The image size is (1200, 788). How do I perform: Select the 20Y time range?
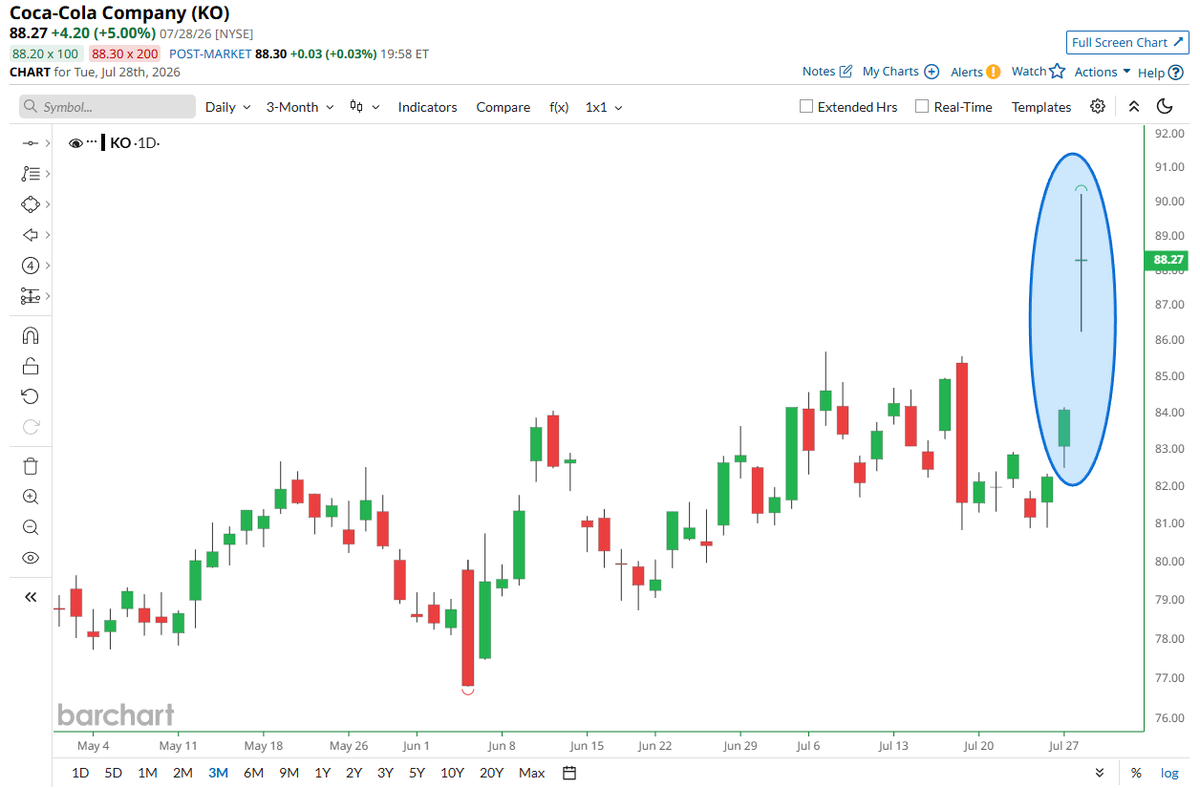click(491, 772)
